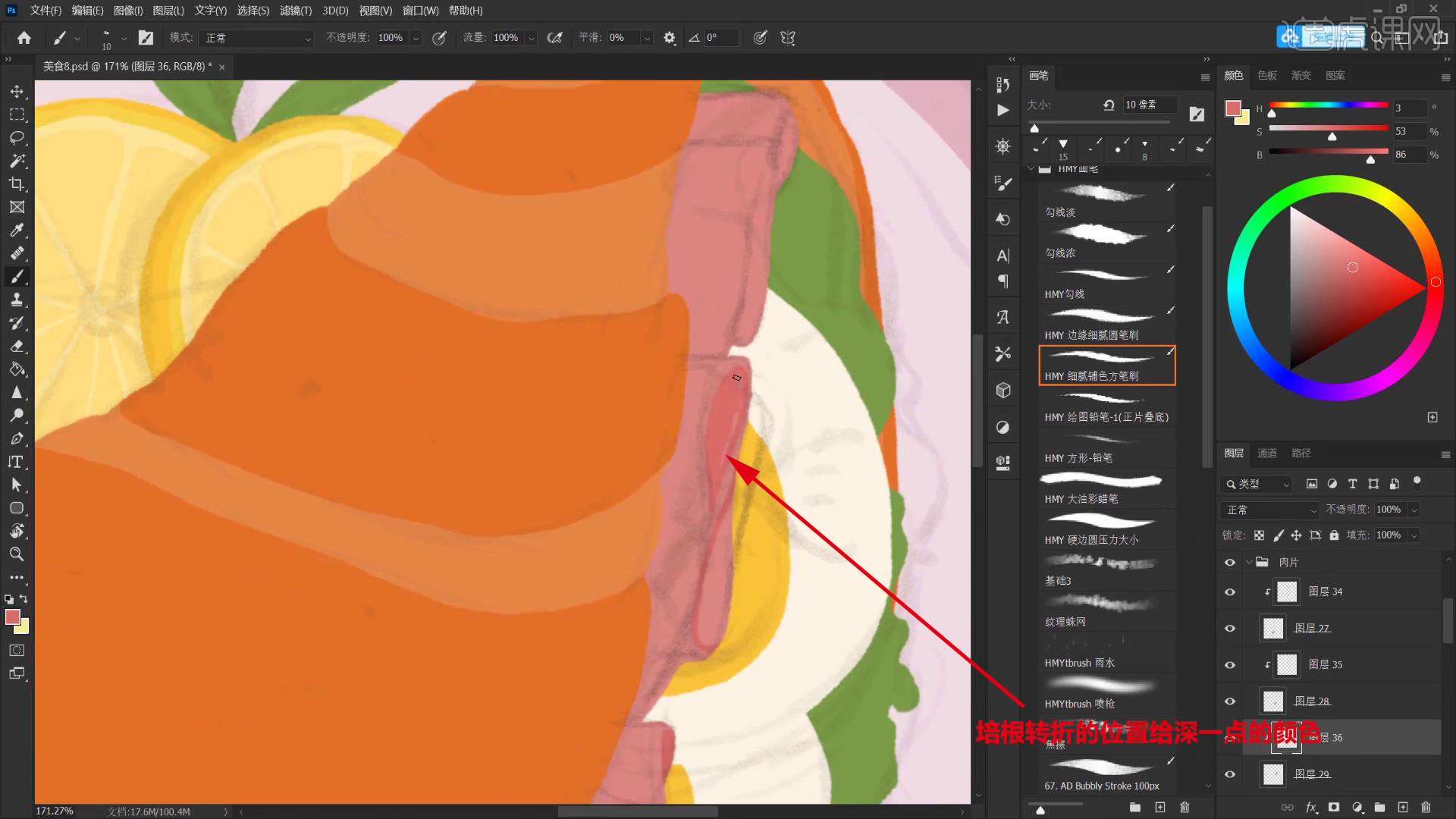The image size is (1456, 819).
Task: Select the Pen tool
Action: point(17,439)
